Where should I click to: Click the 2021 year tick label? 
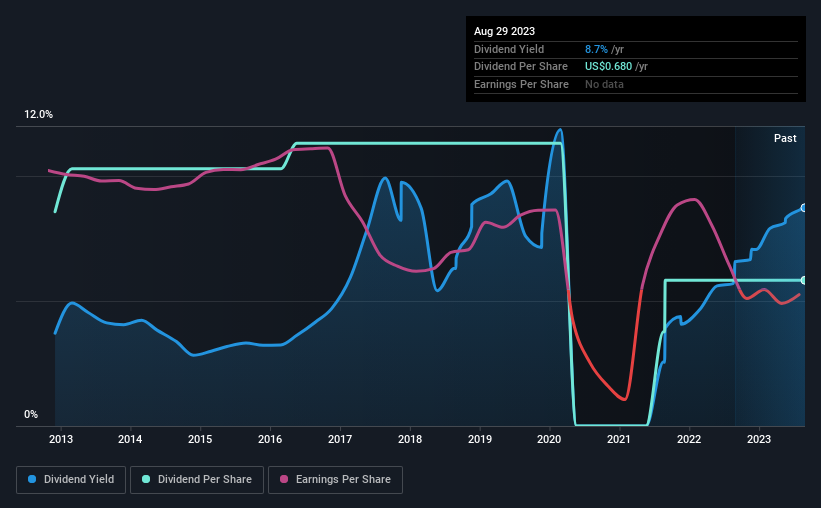[619, 439]
